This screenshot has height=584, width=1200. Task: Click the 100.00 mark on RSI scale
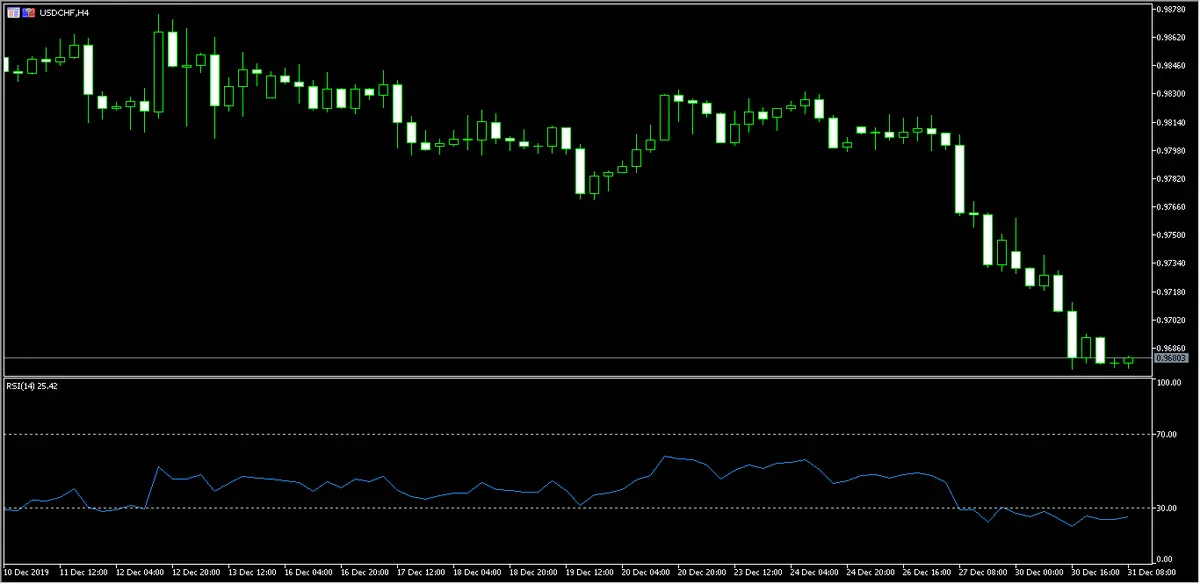[x=1168, y=383]
